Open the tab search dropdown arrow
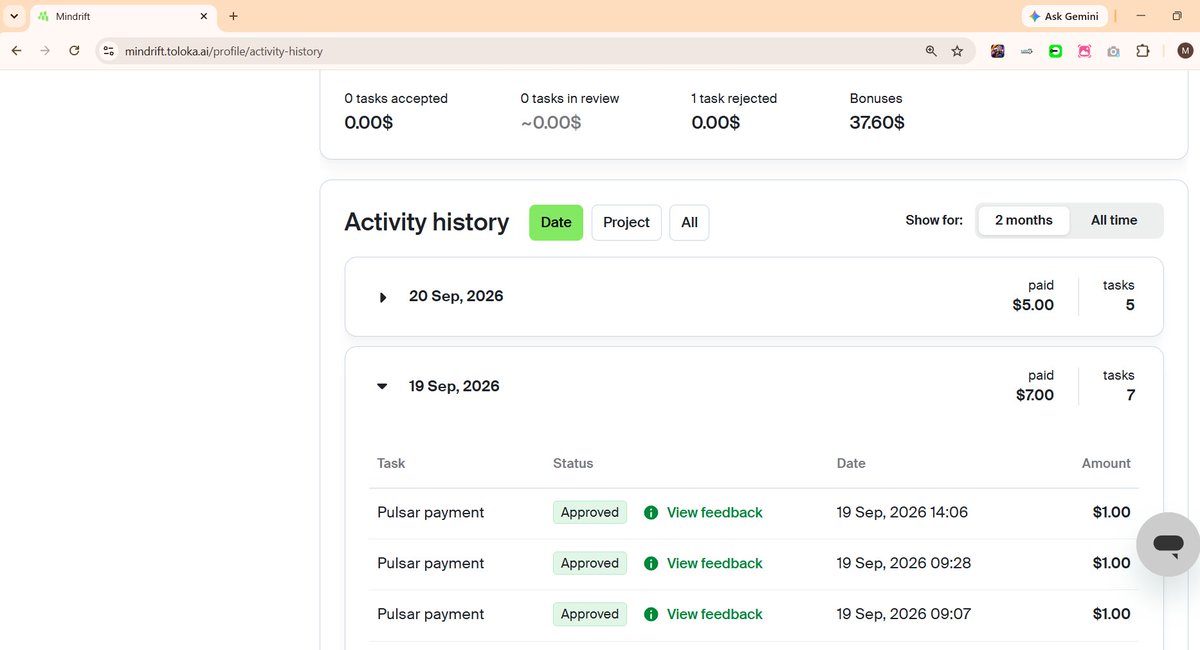Image resolution: width=1200 pixels, height=650 pixels. pyautogui.click(x=14, y=16)
